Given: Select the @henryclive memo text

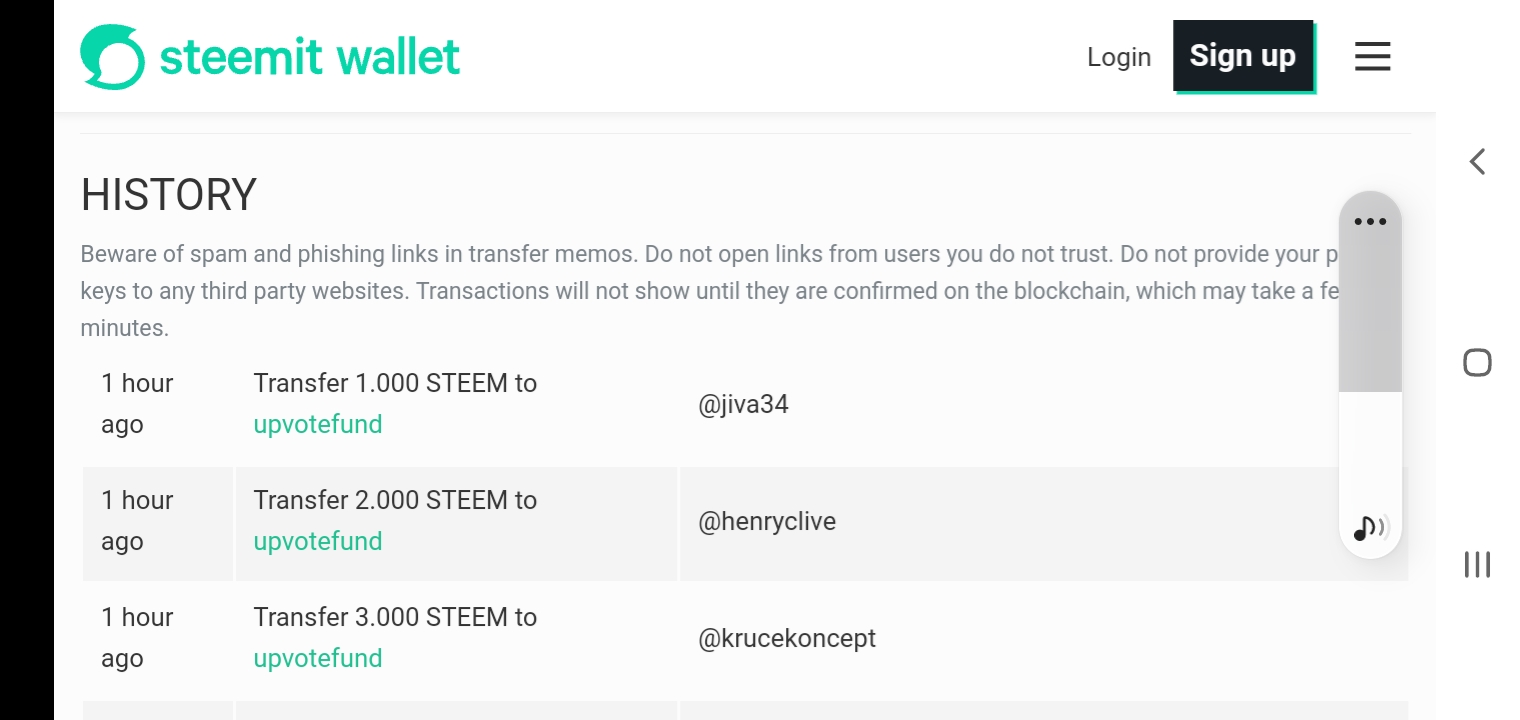Looking at the screenshot, I should pyautogui.click(x=767, y=521).
